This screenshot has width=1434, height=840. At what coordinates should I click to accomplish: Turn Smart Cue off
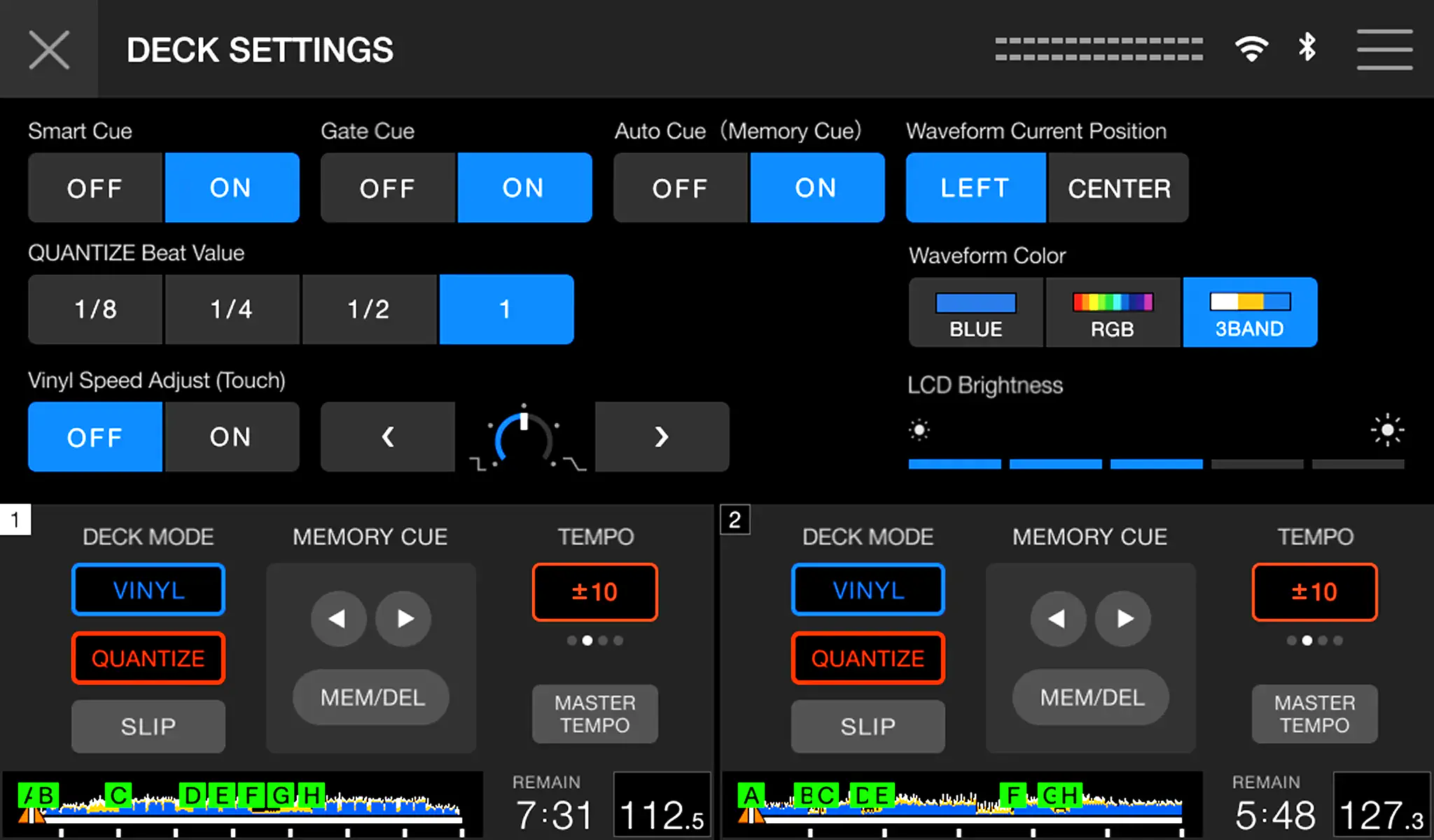[95, 188]
